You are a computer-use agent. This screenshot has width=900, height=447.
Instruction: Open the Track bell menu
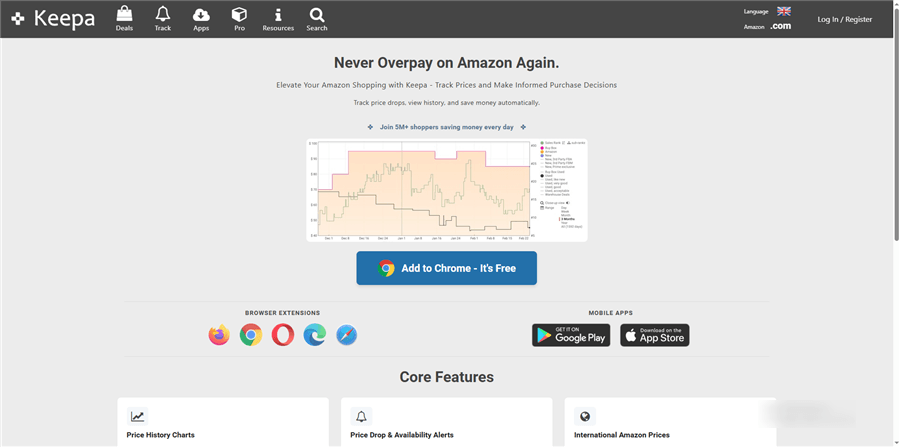[x=162, y=19]
